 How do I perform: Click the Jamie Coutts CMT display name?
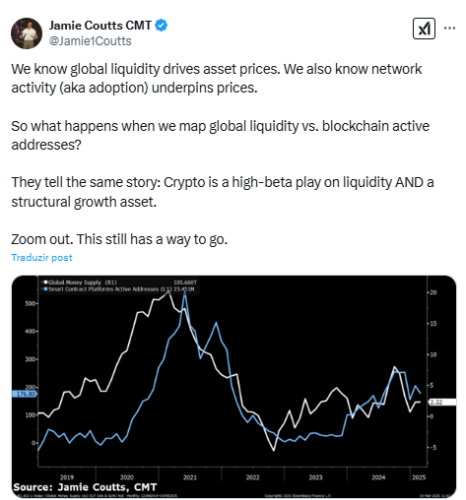point(100,25)
